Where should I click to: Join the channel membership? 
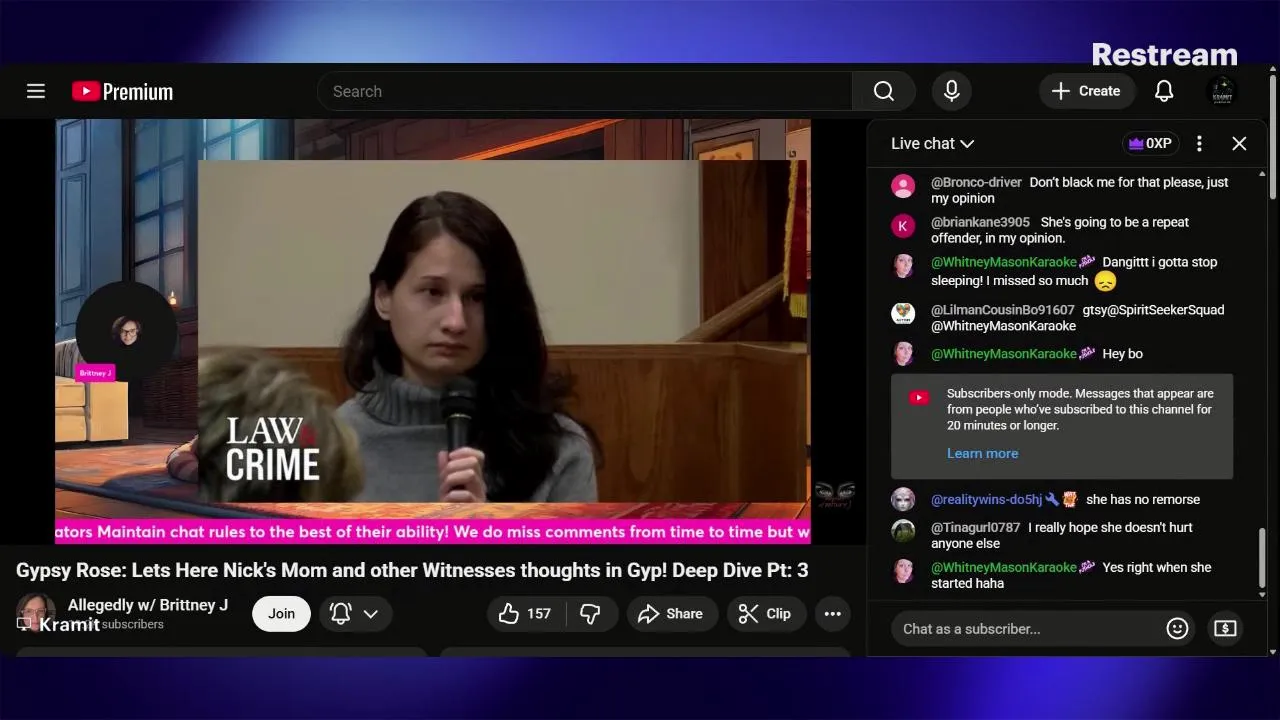coord(281,614)
